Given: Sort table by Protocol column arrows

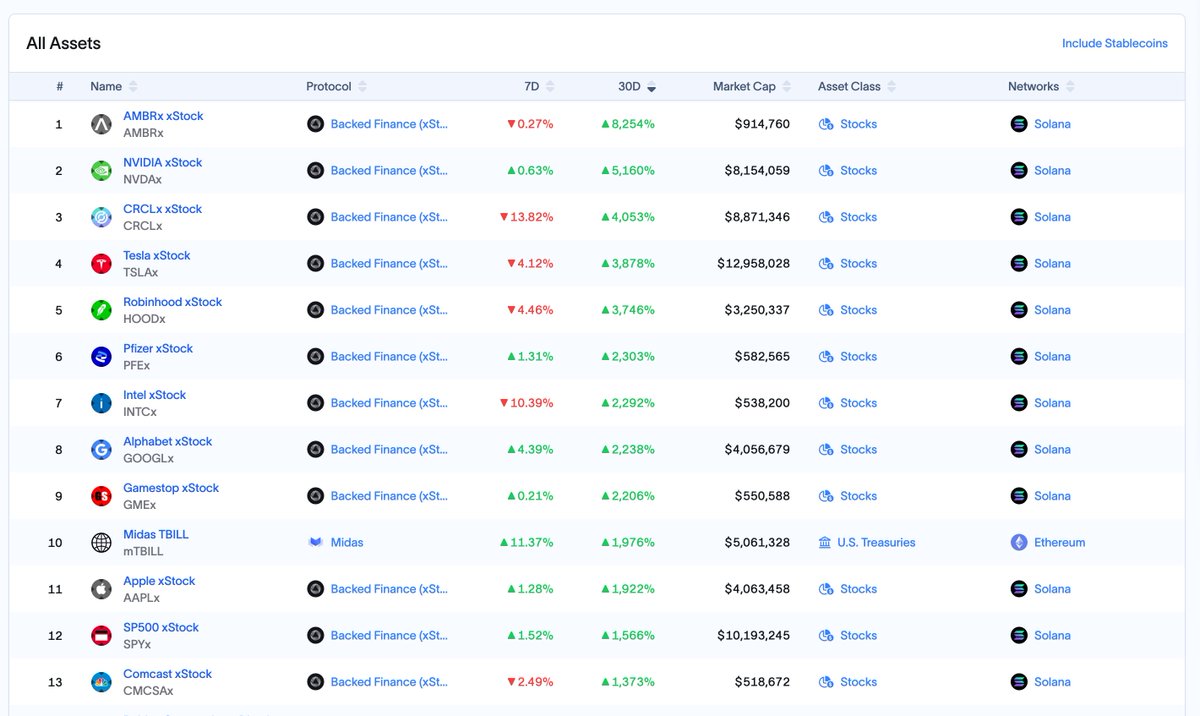Looking at the screenshot, I should point(362,87).
